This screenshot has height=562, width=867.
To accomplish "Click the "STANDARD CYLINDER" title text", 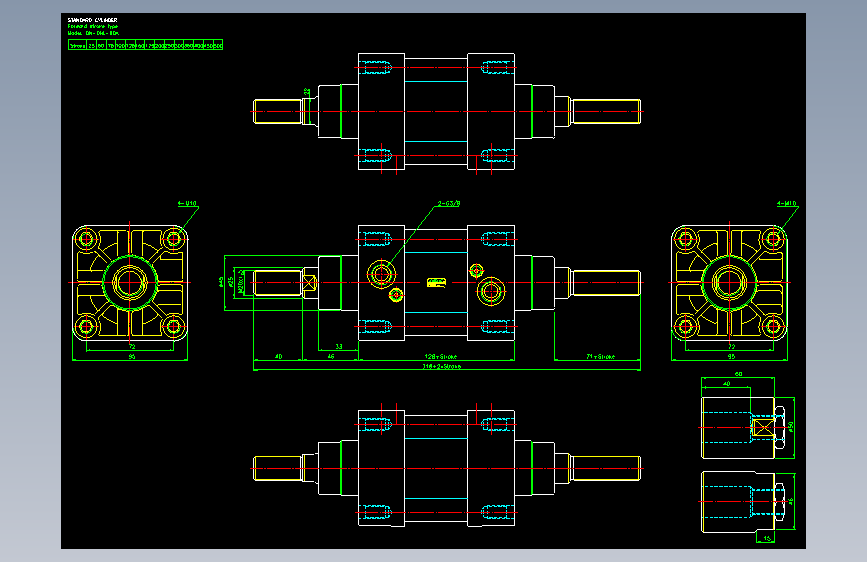I will click(x=92, y=20).
